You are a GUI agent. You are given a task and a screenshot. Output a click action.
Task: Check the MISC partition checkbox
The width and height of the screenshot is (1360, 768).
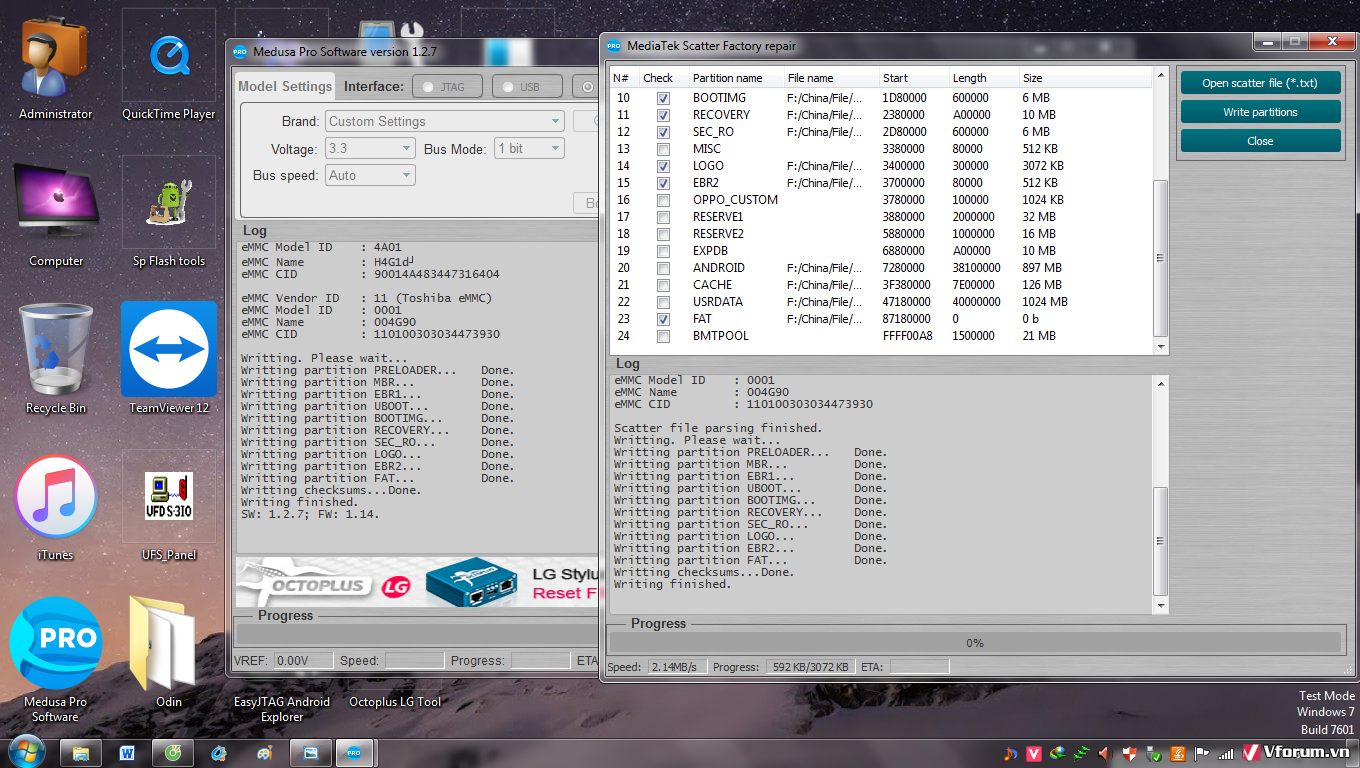[663, 149]
